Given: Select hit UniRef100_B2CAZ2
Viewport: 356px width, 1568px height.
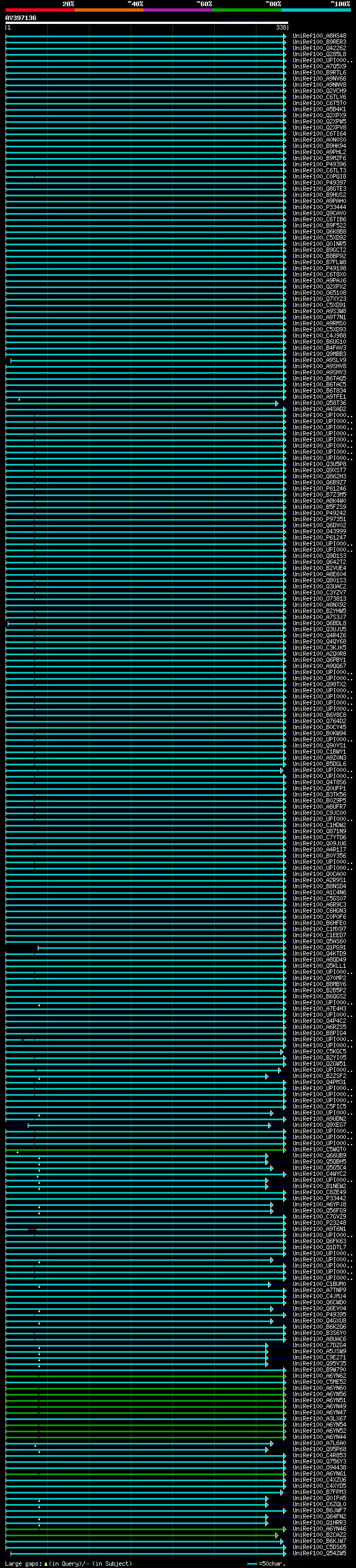Looking at the screenshot, I should [x=319, y=1535].
